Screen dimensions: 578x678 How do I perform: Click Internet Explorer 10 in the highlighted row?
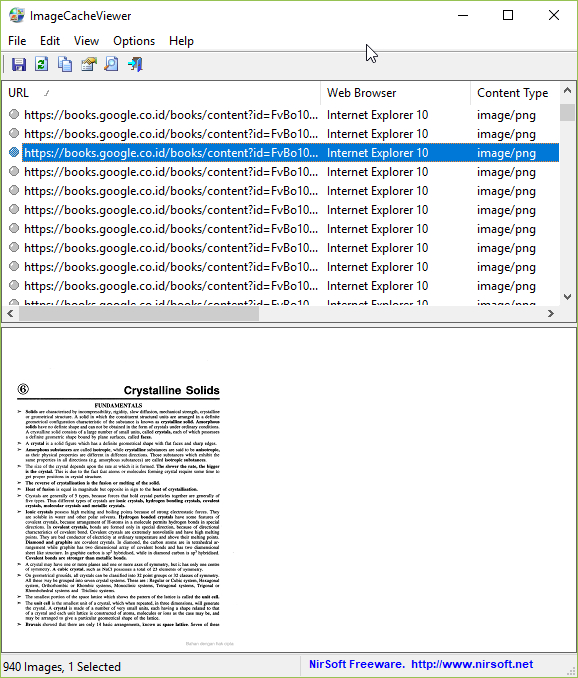[x=377, y=153]
